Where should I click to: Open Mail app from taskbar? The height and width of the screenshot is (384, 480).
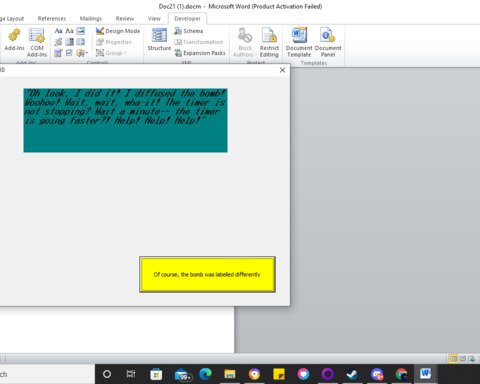point(182,374)
